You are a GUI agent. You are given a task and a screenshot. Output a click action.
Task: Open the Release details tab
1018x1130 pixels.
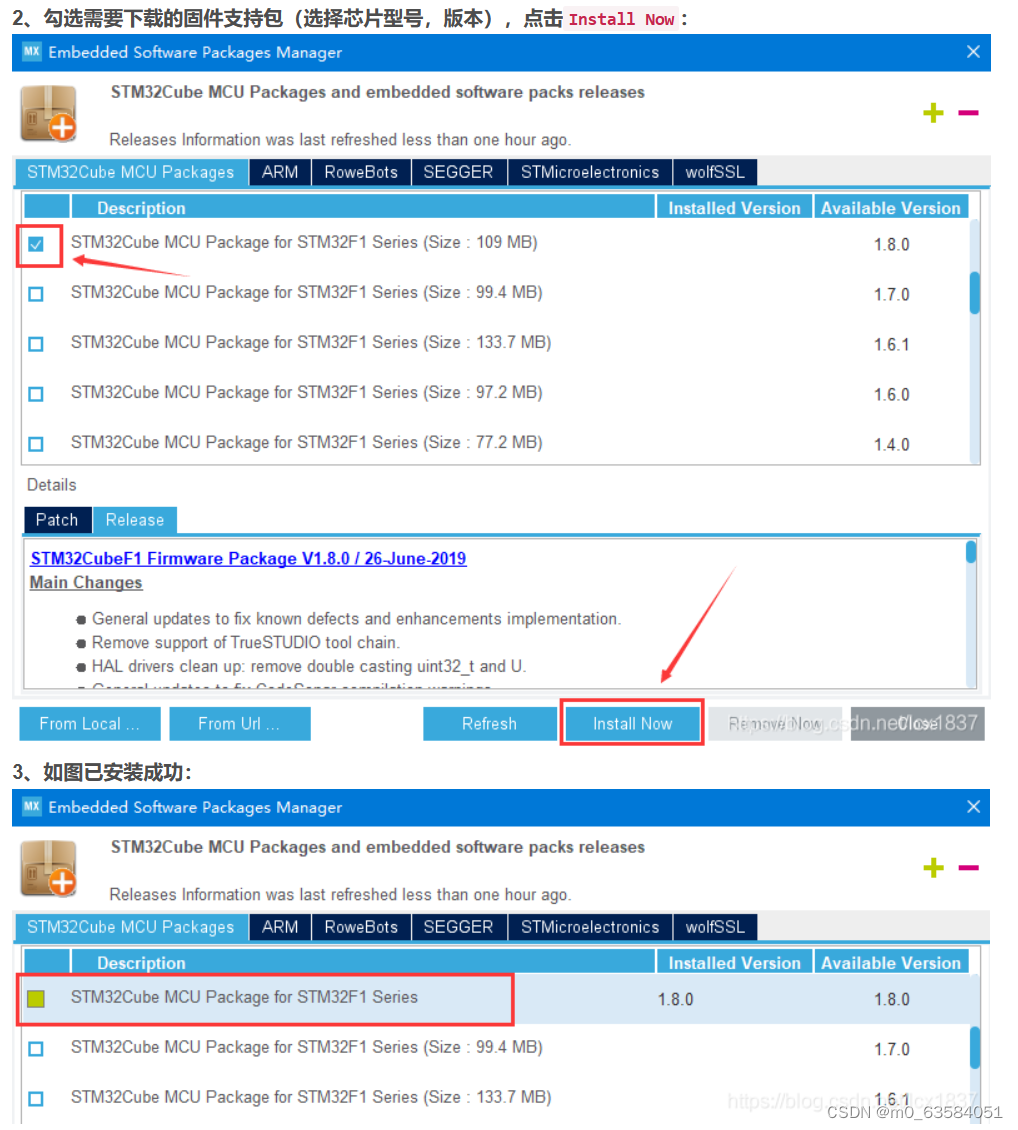135,520
